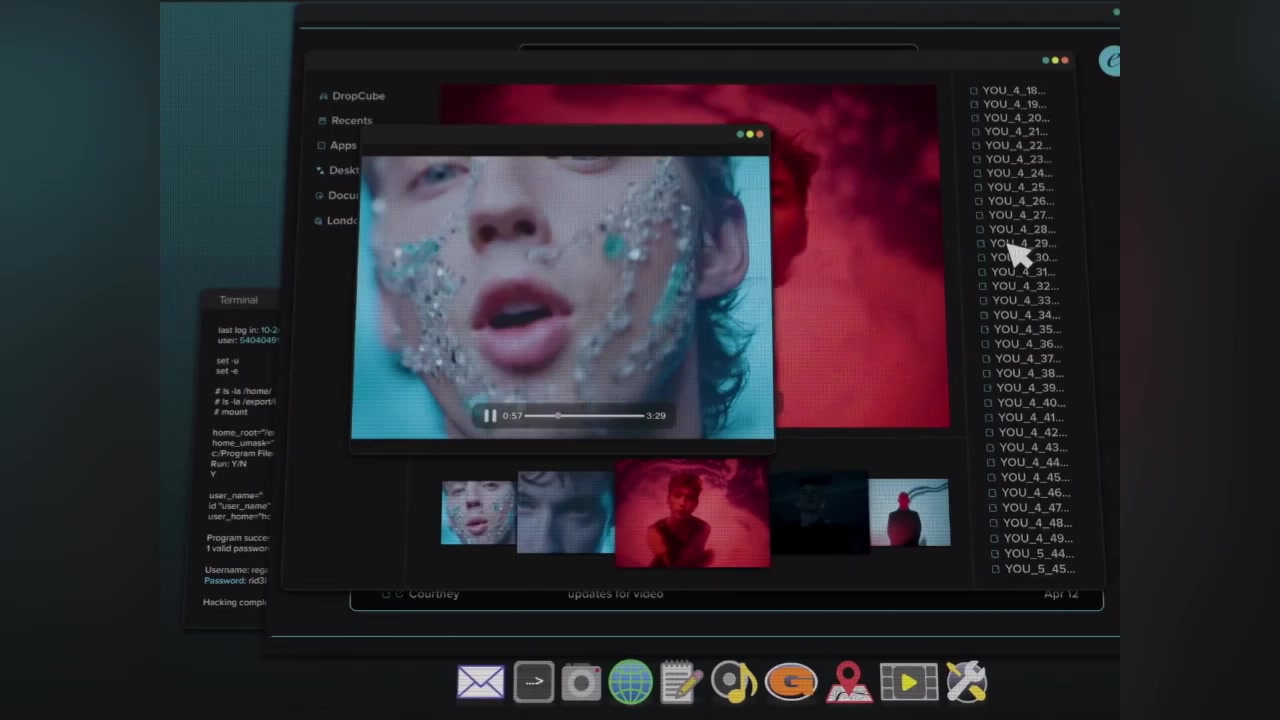
Task: Select file YOU_4_46 in the list
Action: 1036,492
